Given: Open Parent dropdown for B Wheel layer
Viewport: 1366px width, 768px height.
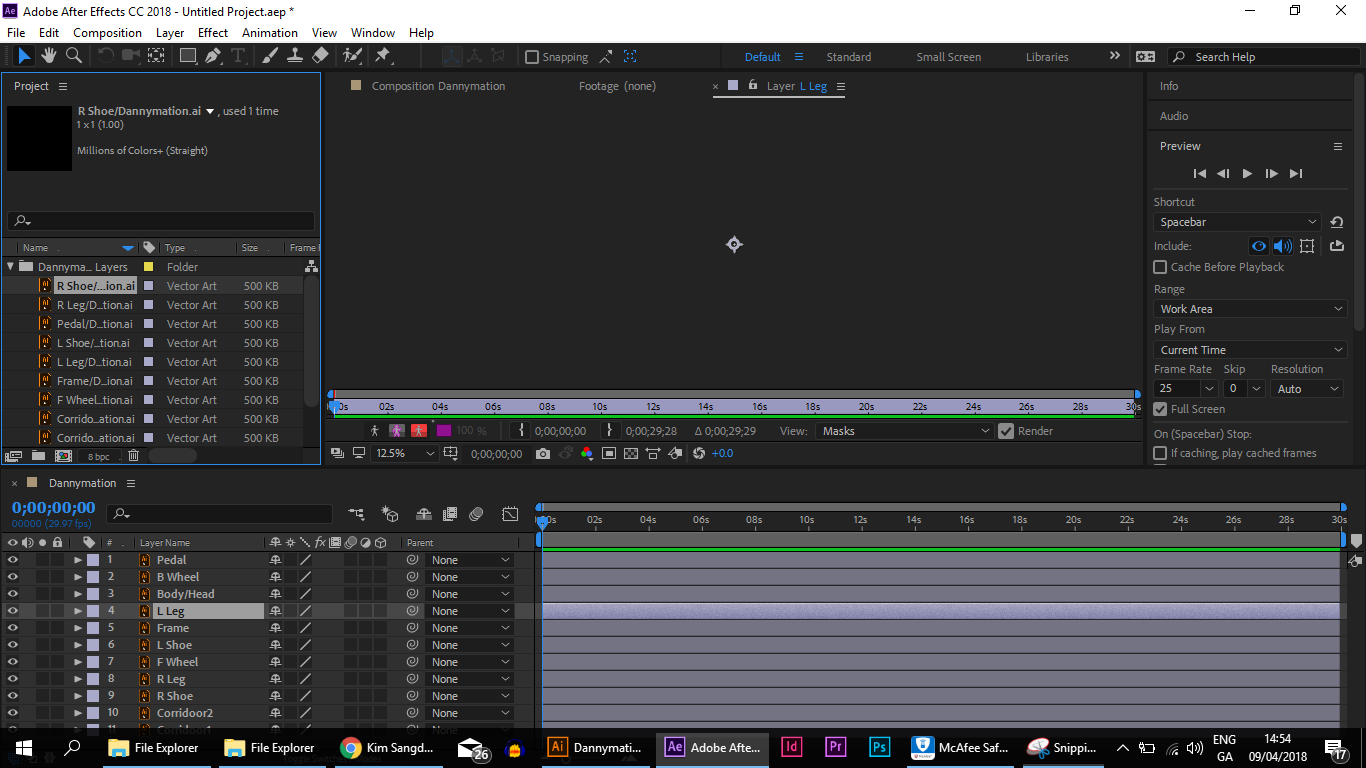Looking at the screenshot, I should pos(470,577).
